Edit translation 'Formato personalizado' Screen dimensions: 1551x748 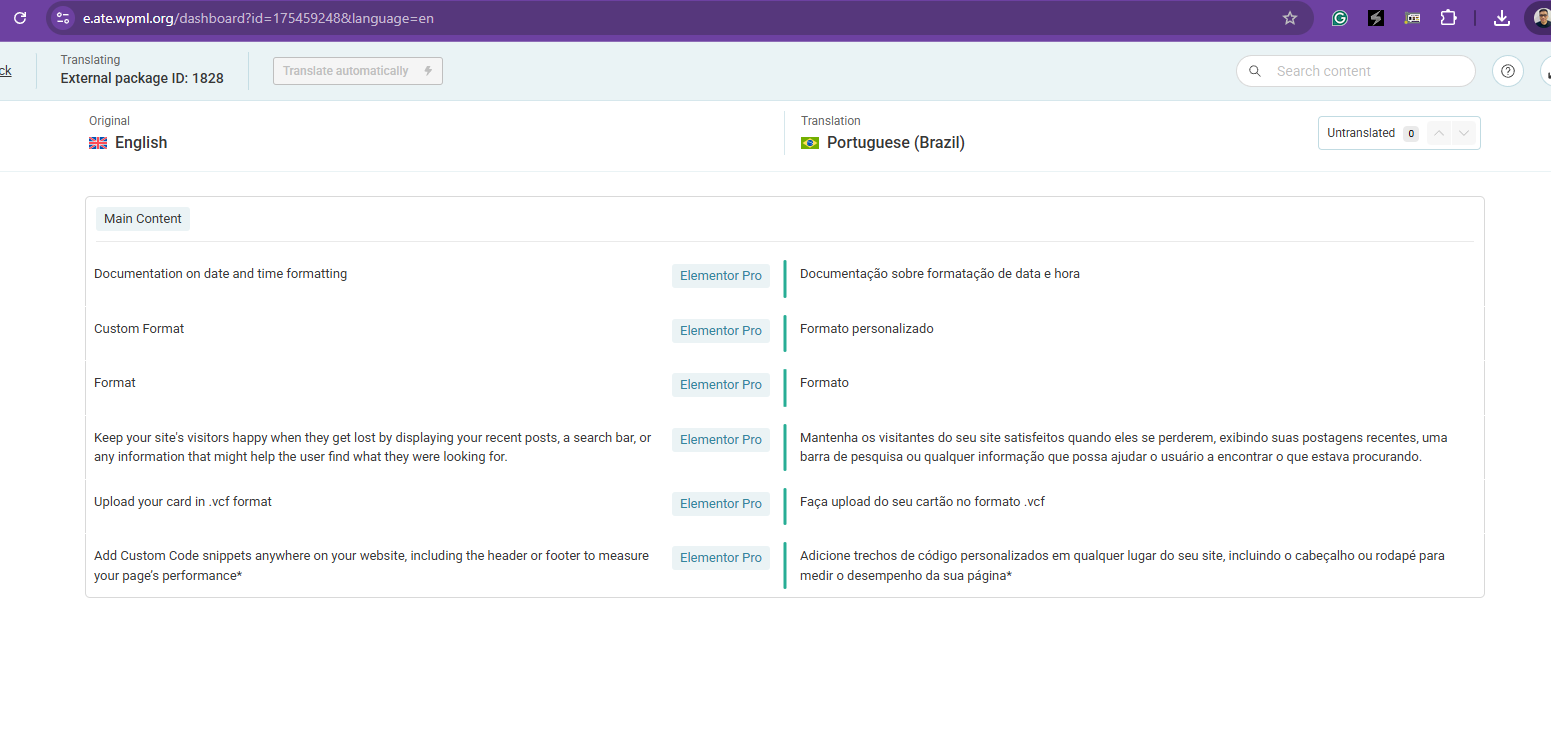(x=867, y=329)
